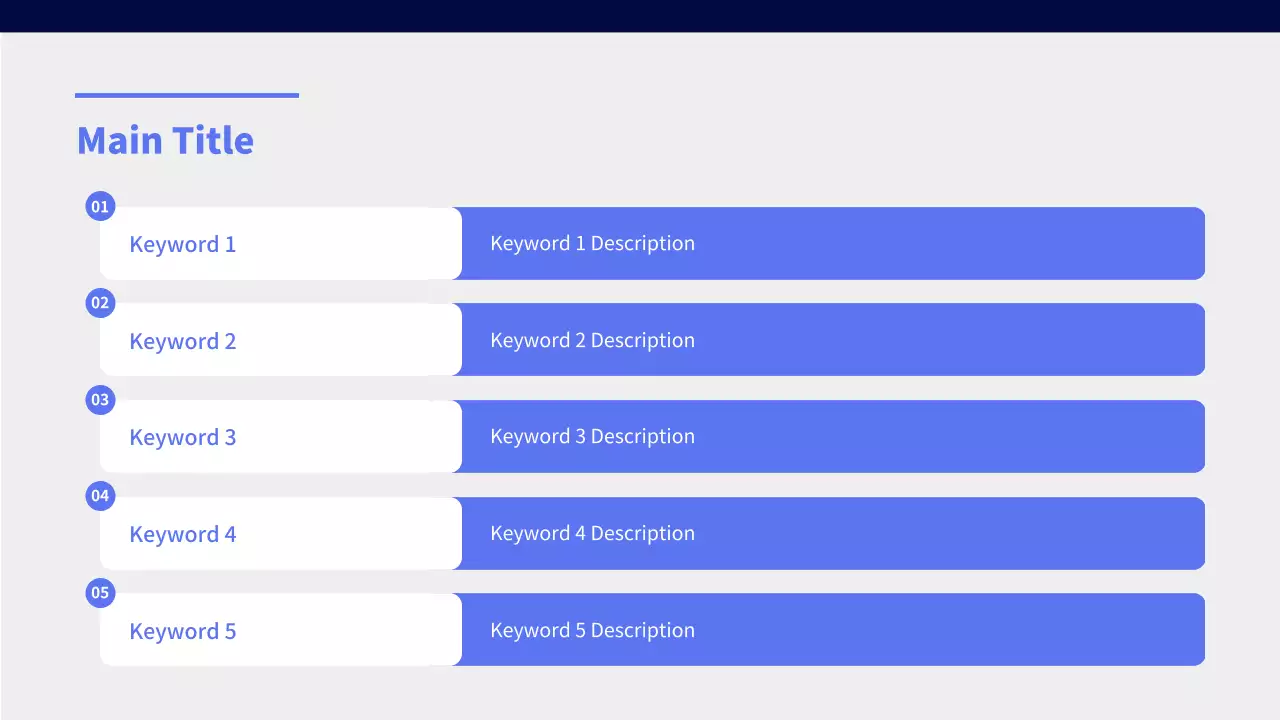Select the 02 circular badge
This screenshot has width=1280, height=720.
[100, 303]
